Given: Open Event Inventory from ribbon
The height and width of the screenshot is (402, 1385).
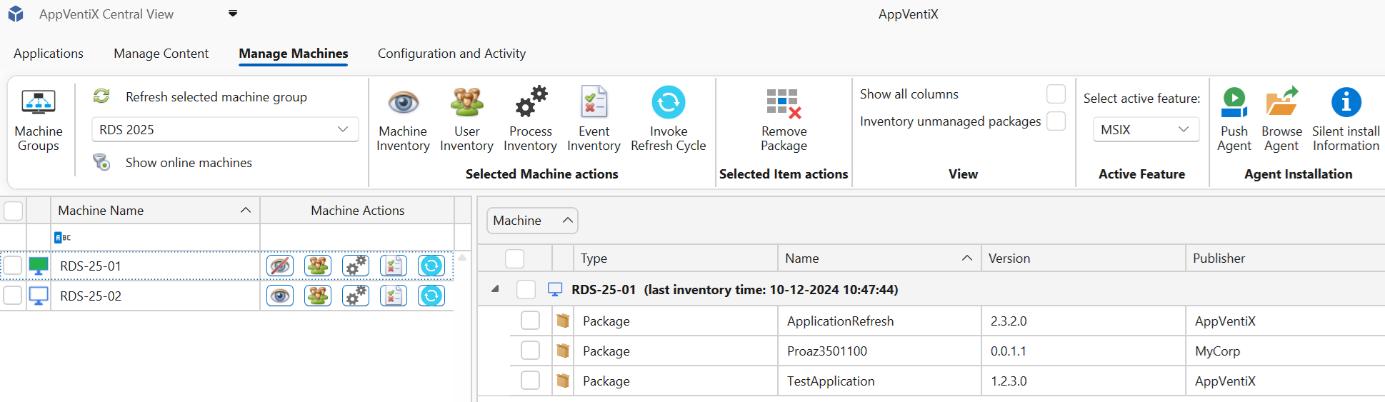Looking at the screenshot, I should point(594,120).
